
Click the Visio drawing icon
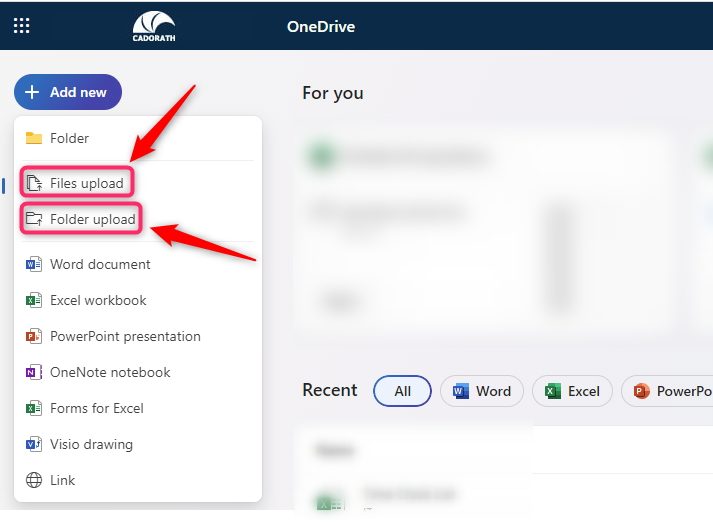34,444
